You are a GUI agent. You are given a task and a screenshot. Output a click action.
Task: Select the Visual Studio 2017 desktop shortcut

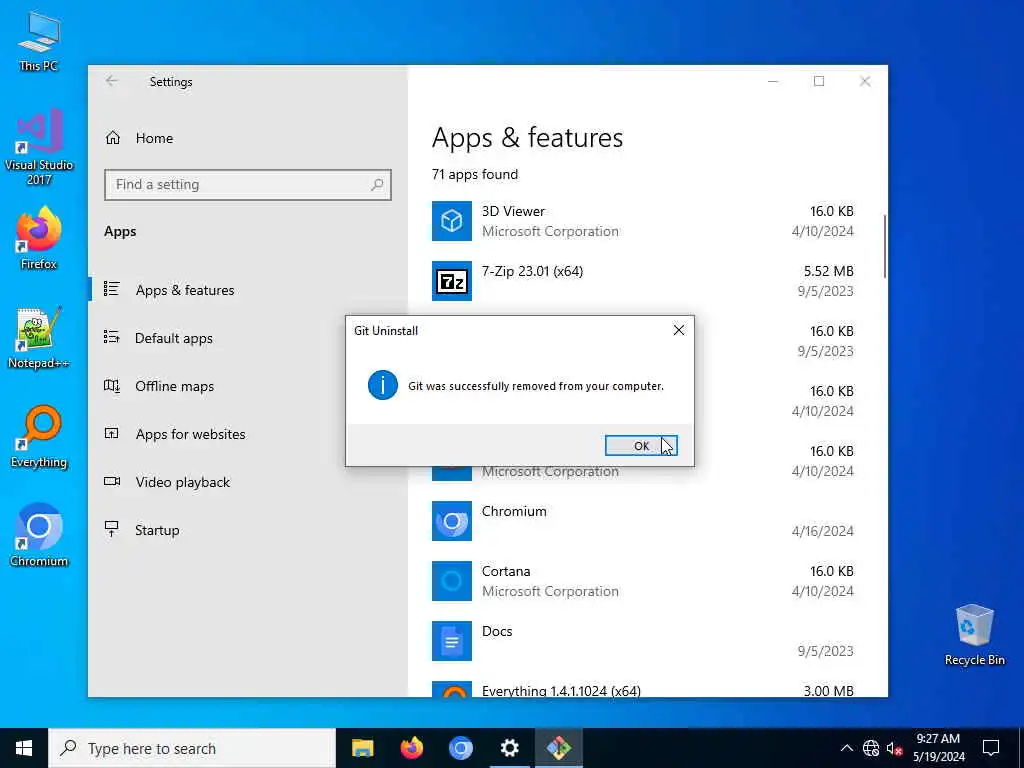39,148
